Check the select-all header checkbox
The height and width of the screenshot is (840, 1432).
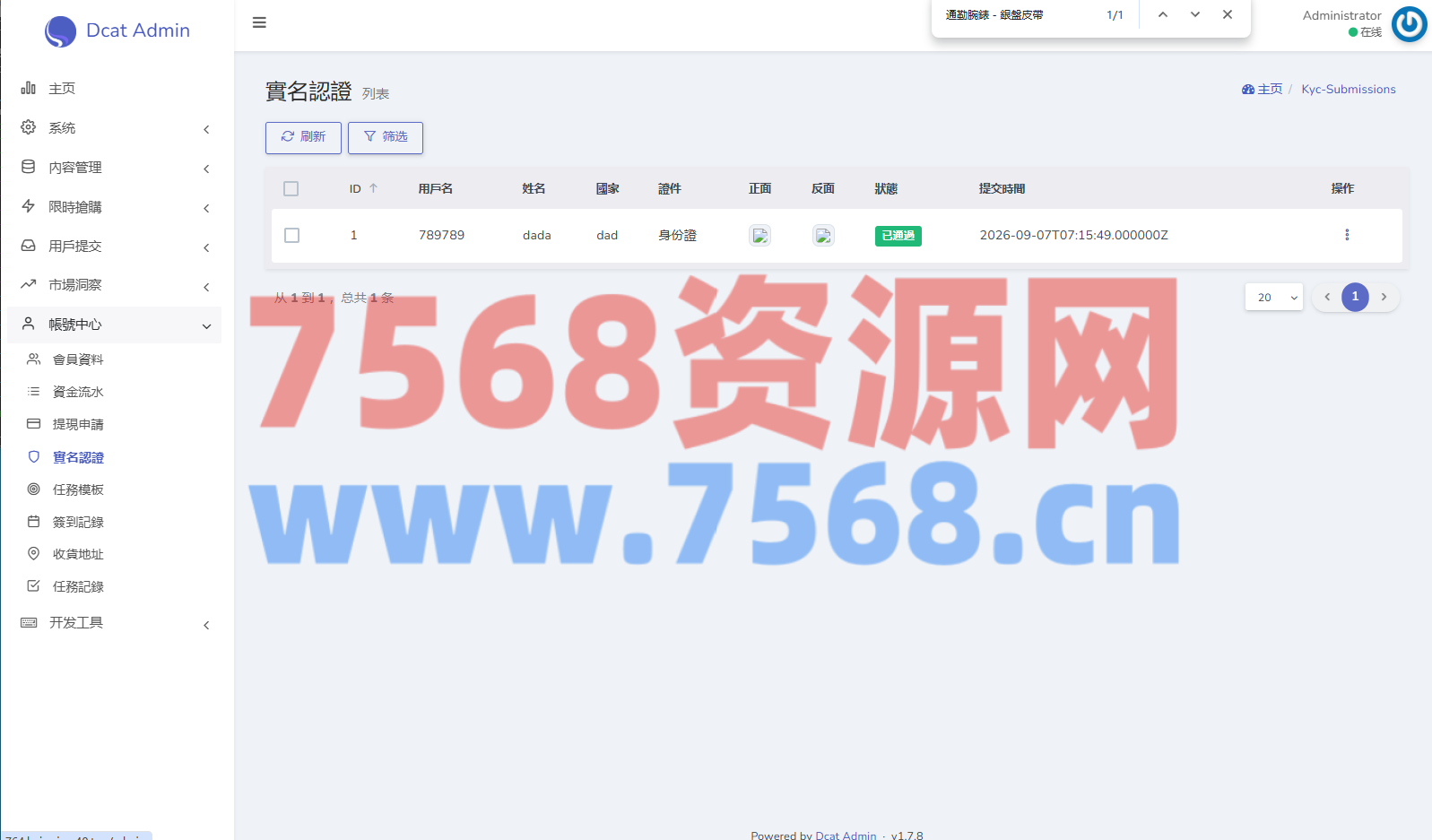[x=291, y=188]
